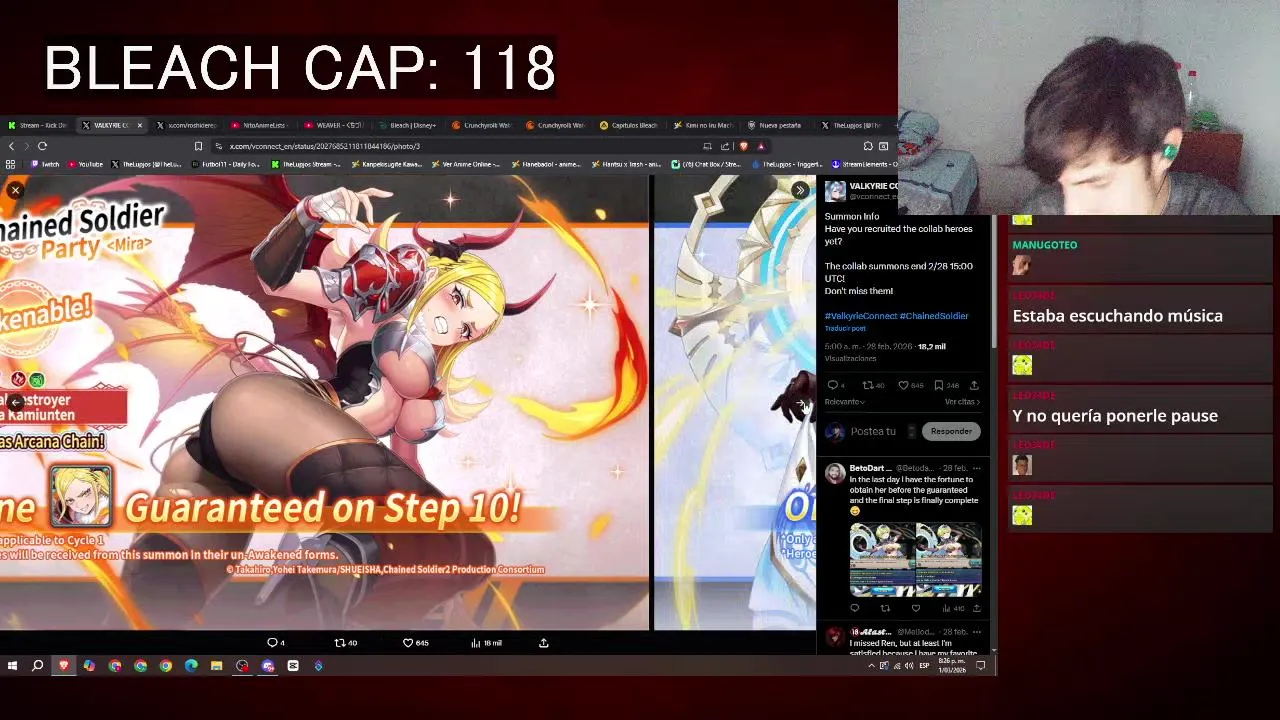Click the Responder button
The image size is (1280, 720).
point(951,431)
